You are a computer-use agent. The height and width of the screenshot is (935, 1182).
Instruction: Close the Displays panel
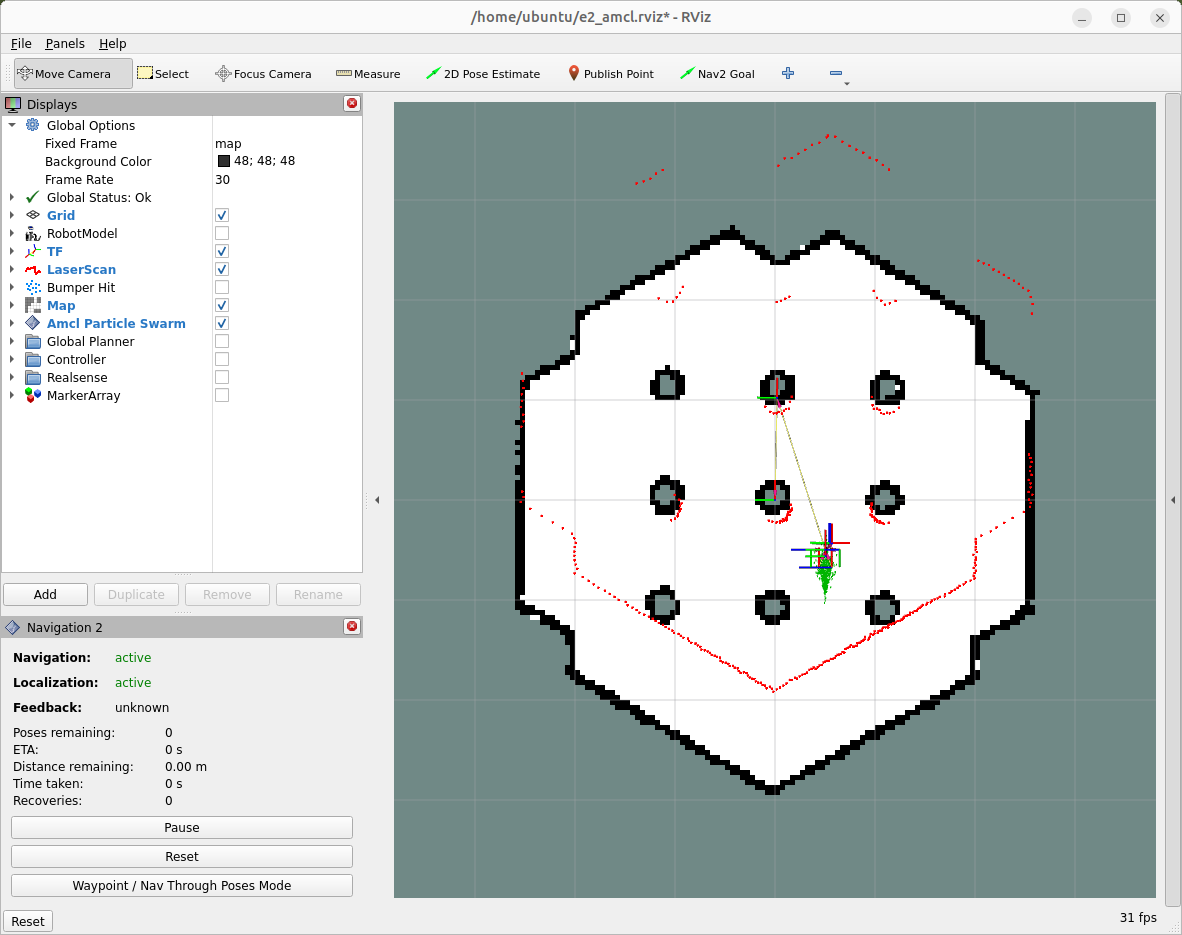pyautogui.click(x=352, y=103)
